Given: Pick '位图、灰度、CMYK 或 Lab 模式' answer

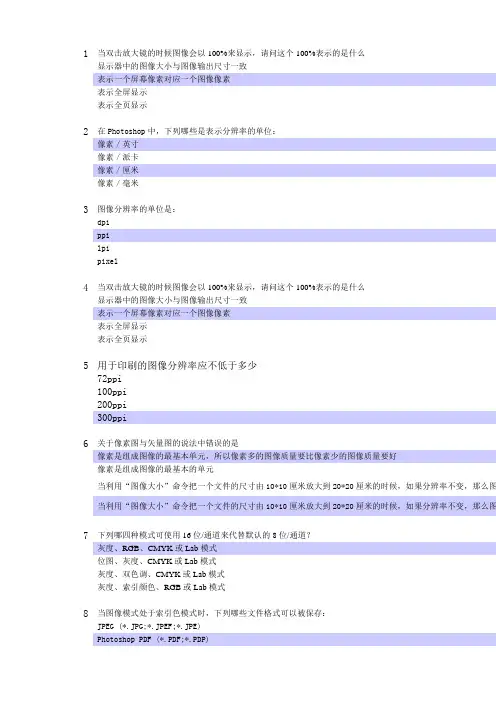Looking at the screenshot, I should [157, 561].
